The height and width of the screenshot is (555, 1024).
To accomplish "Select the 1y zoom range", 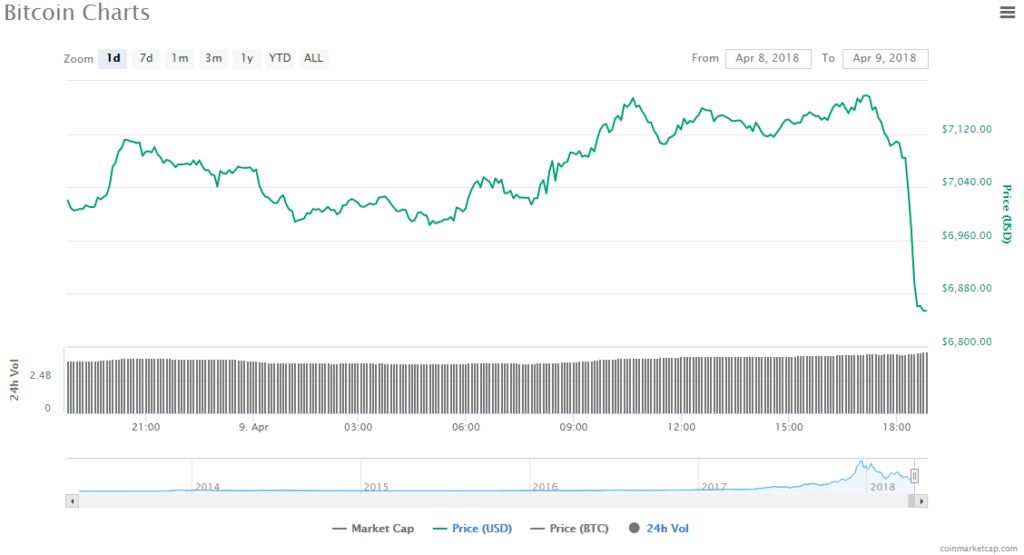I will pyautogui.click(x=246, y=58).
